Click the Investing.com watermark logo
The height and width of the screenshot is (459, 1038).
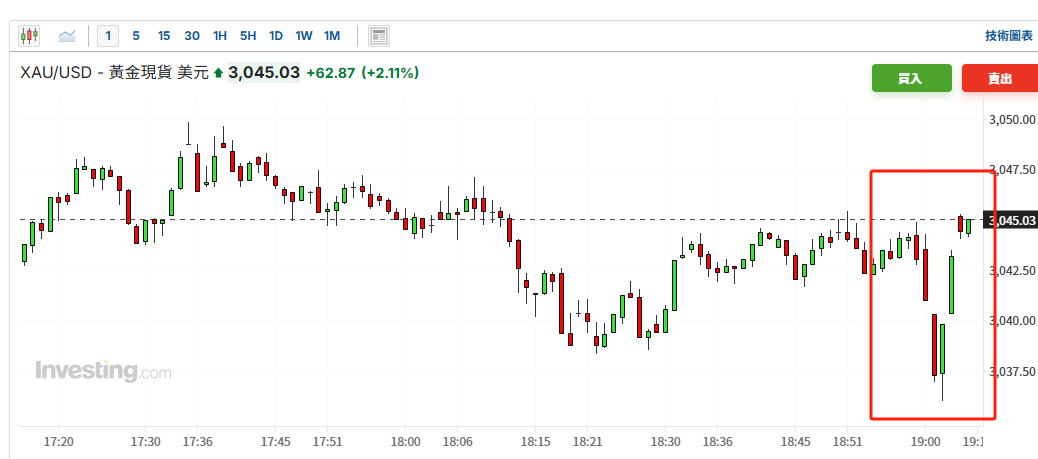point(103,371)
